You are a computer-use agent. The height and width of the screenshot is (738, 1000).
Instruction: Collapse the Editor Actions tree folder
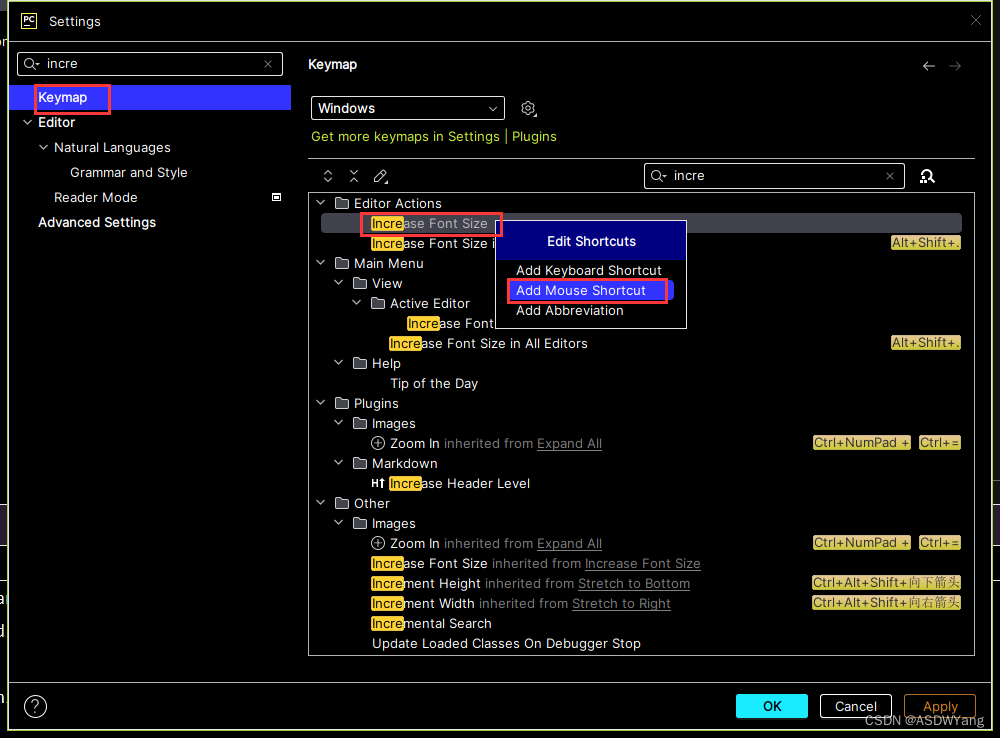[x=321, y=203]
